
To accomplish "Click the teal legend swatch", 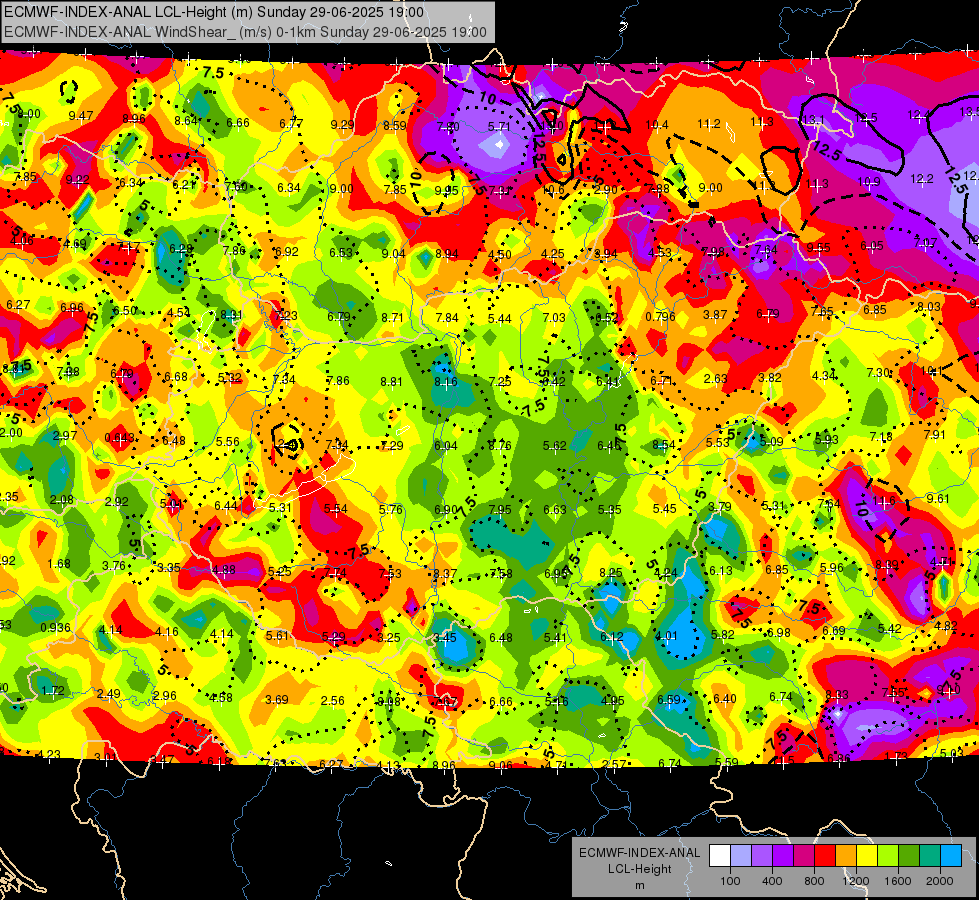I will [930, 856].
